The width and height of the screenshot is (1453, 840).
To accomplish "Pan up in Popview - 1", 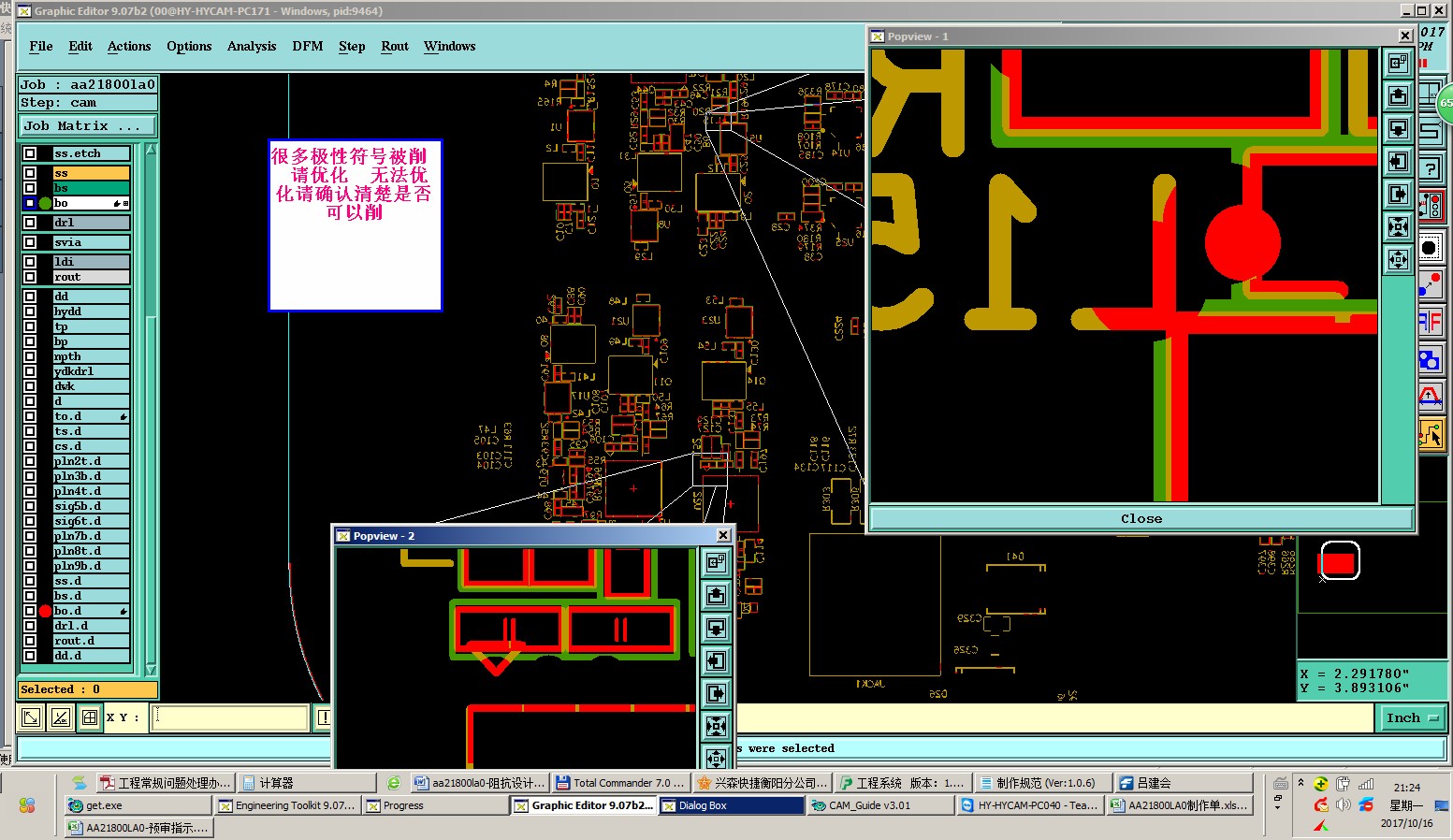I will pos(1398,95).
